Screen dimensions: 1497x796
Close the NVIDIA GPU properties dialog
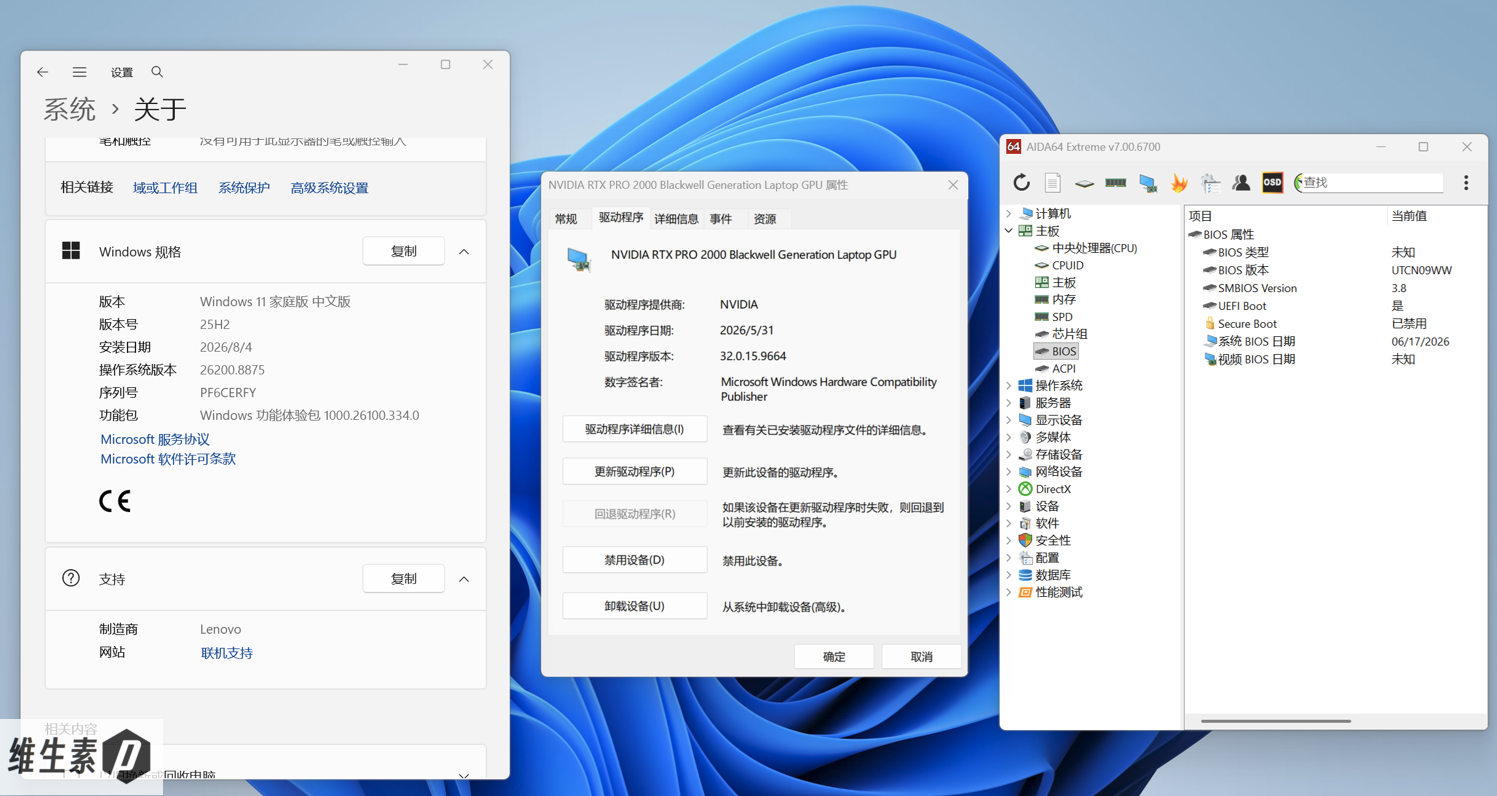953,185
